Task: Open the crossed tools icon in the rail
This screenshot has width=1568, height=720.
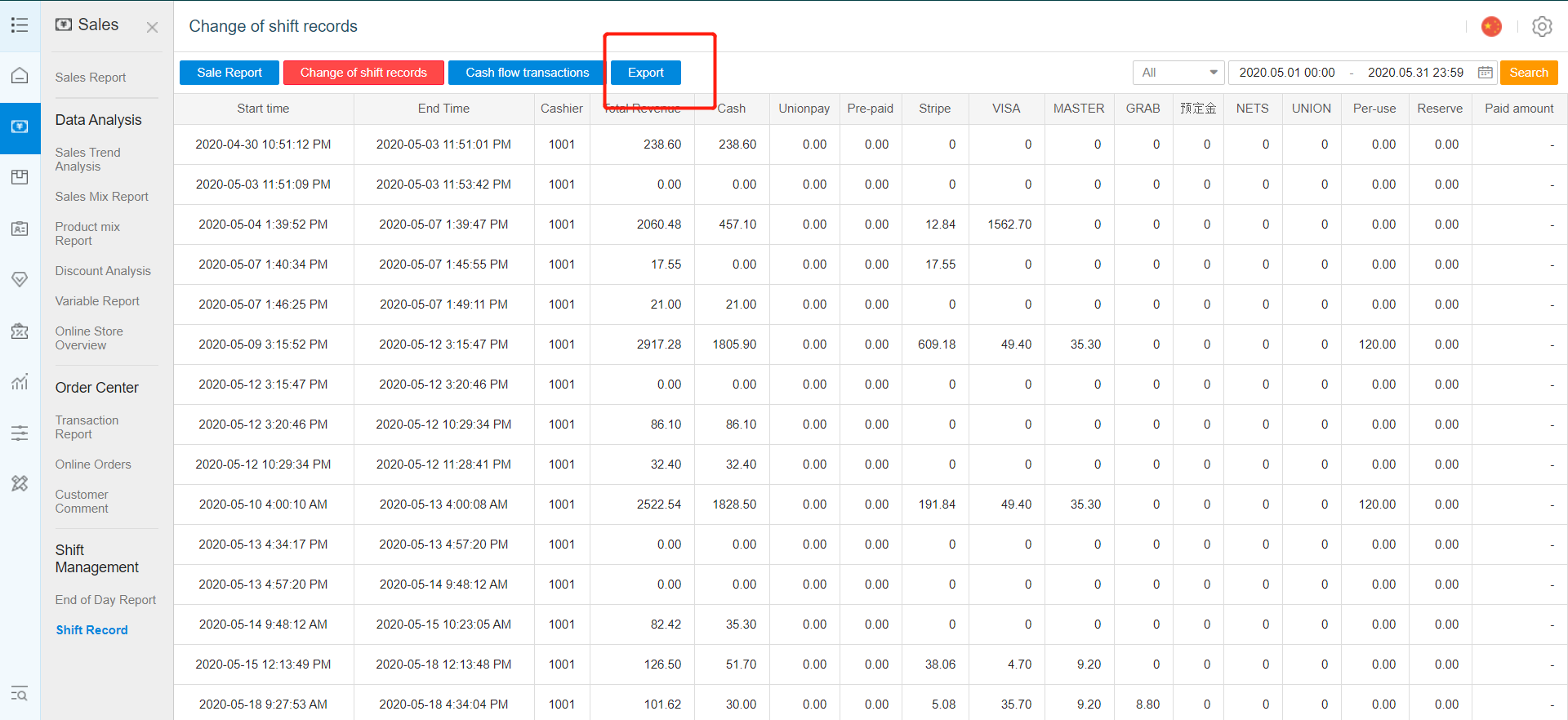Action: point(20,483)
